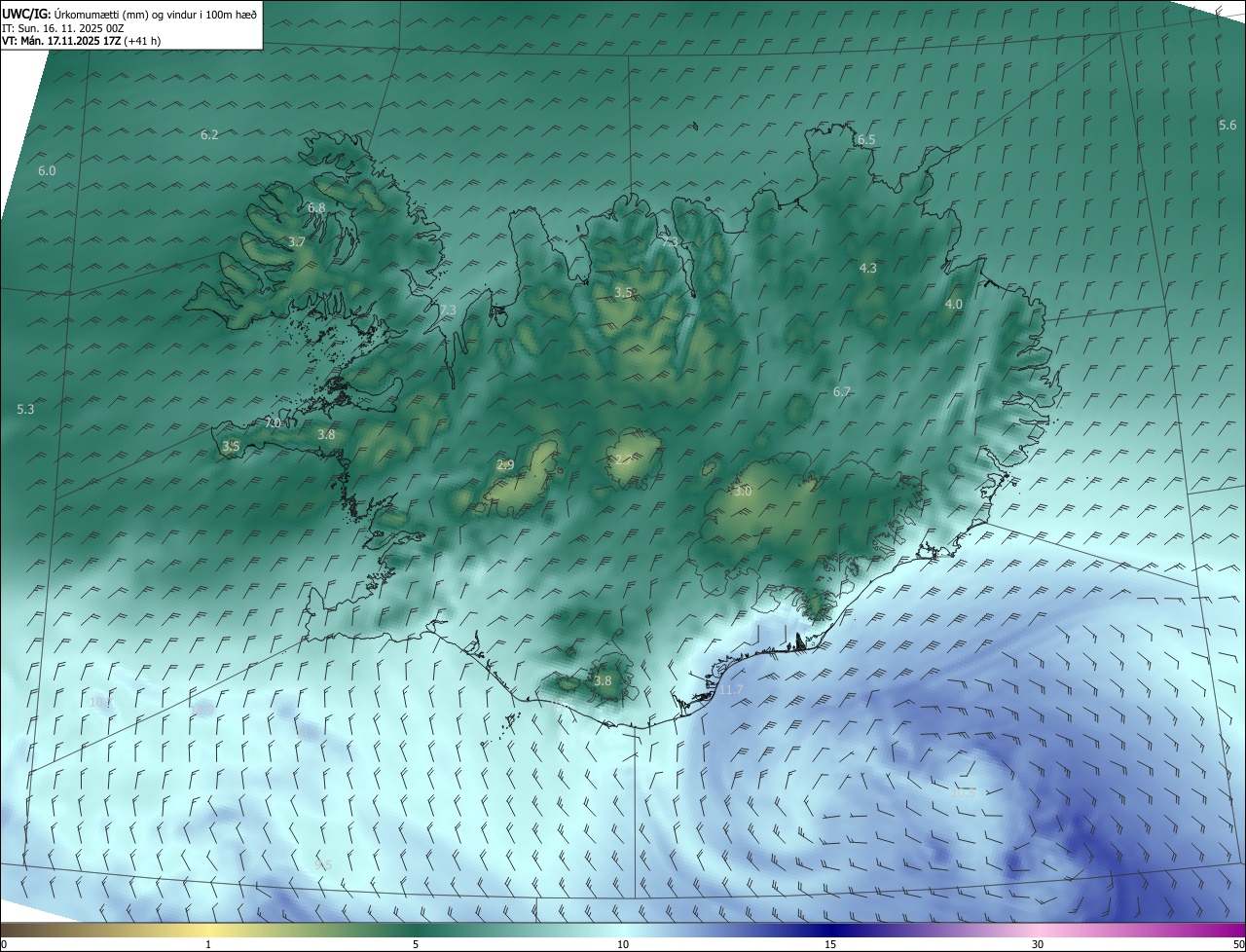Screen dimensions: 1246x952
Task: Click the 5.3 value on the map
Action: coord(25,409)
